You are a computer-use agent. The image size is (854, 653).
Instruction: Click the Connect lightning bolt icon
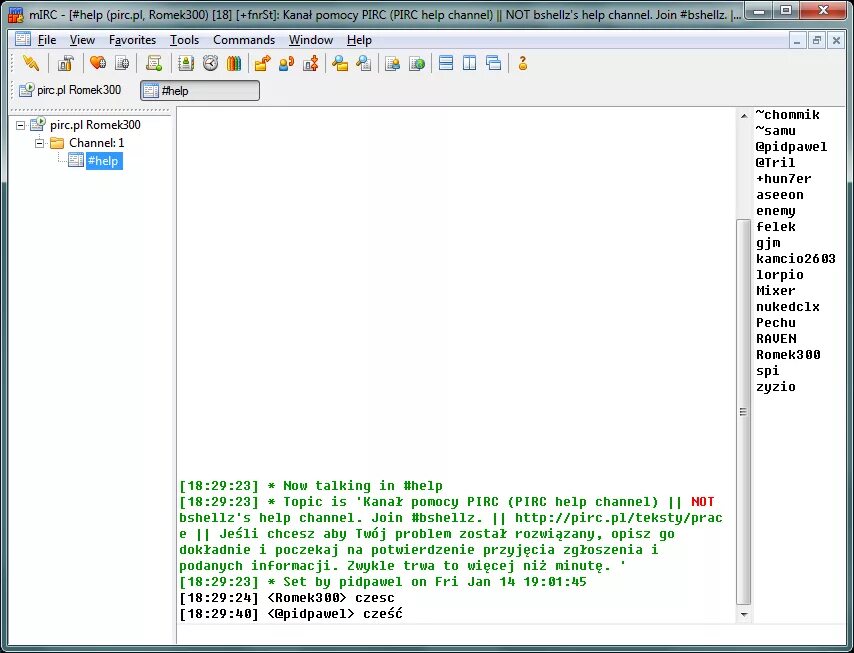(x=31, y=64)
